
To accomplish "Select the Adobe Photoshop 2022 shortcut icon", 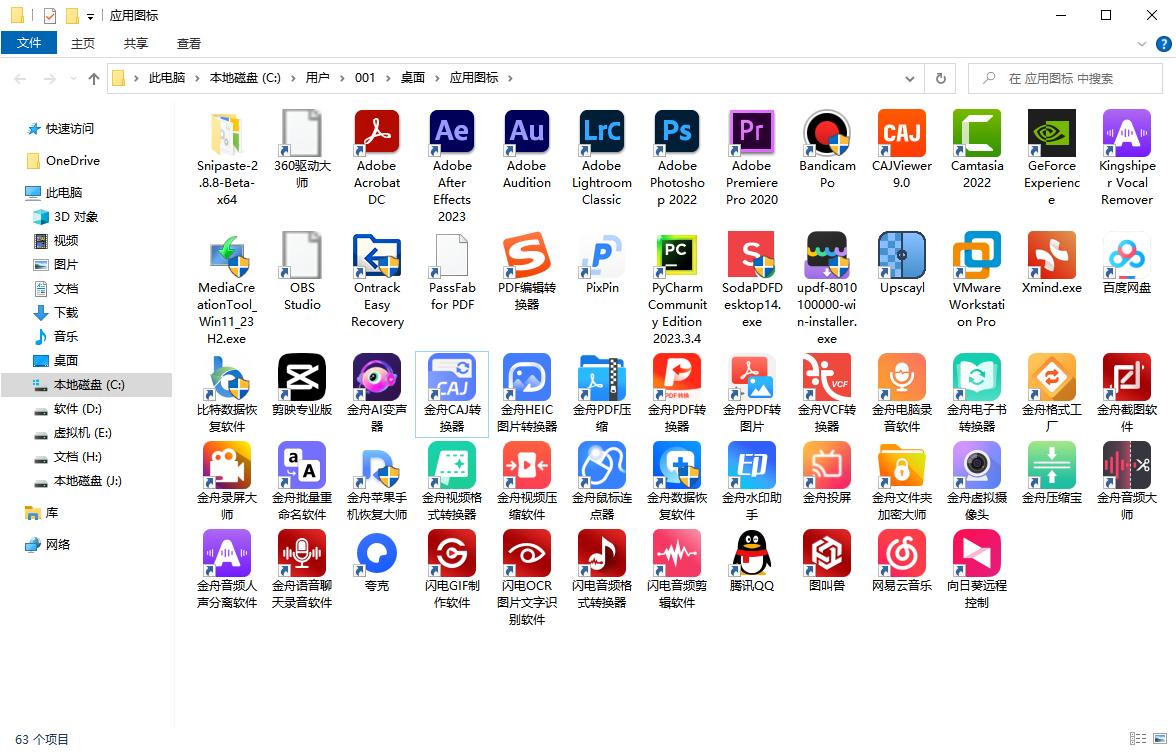I will pyautogui.click(x=677, y=133).
